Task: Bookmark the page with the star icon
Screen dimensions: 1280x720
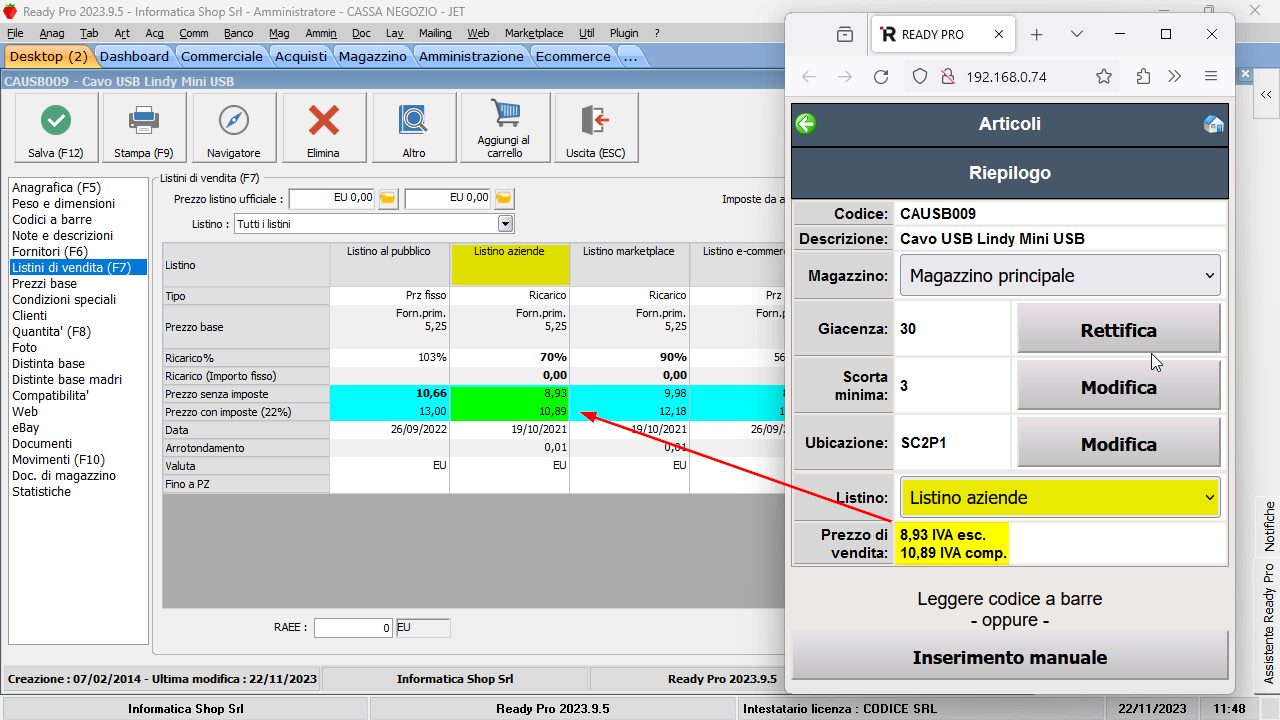Action: pyautogui.click(x=1104, y=77)
